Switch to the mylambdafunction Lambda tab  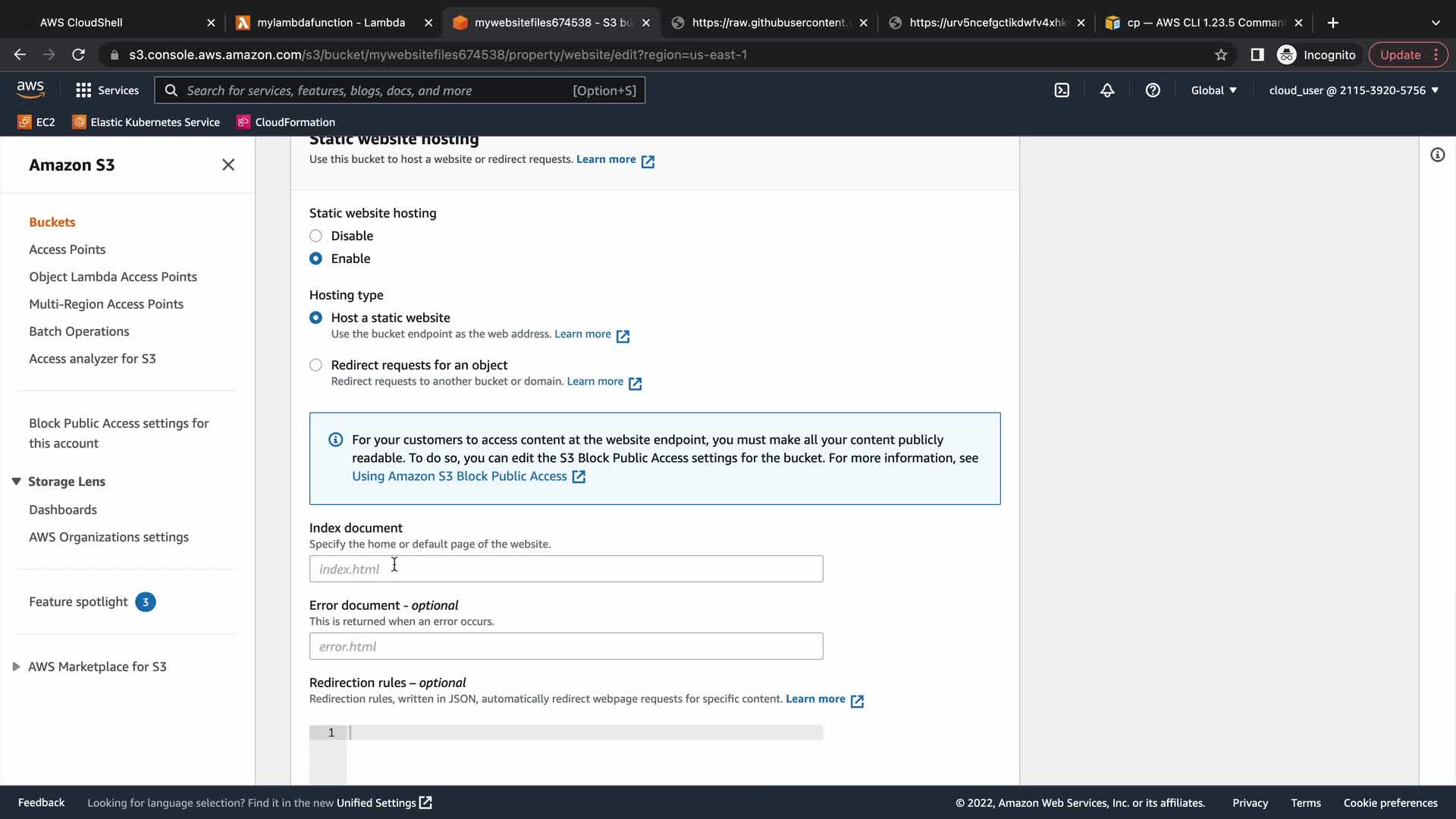pyautogui.click(x=331, y=23)
